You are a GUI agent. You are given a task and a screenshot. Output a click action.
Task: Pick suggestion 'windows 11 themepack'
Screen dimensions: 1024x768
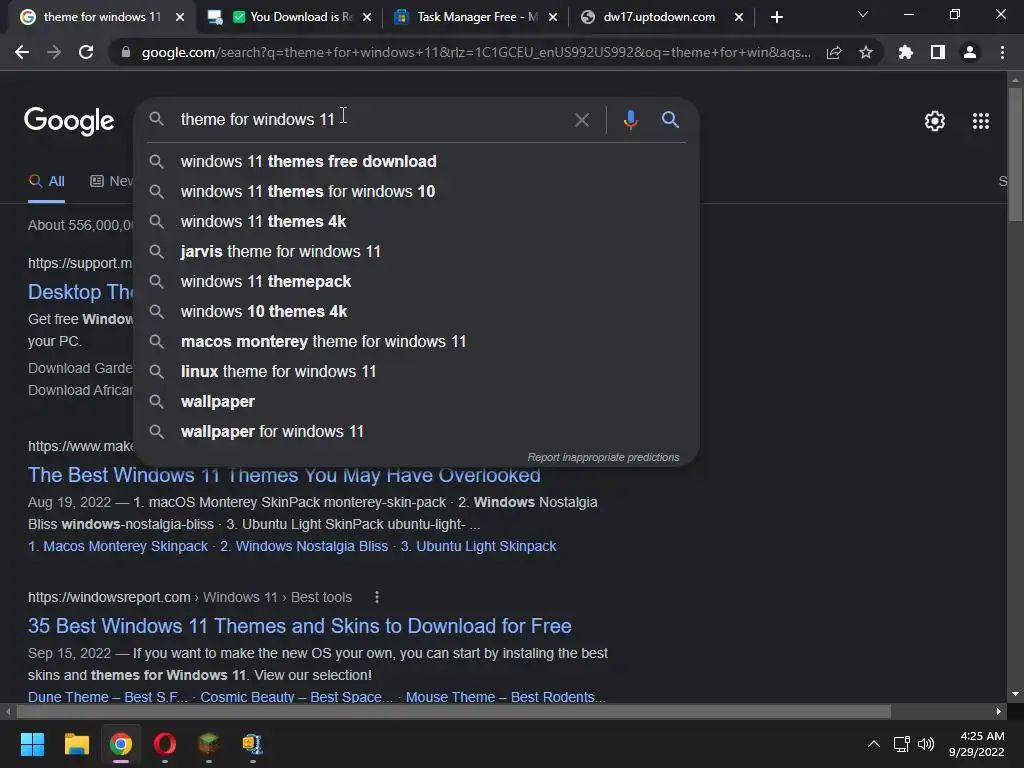pyautogui.click(x=417, y=281)
